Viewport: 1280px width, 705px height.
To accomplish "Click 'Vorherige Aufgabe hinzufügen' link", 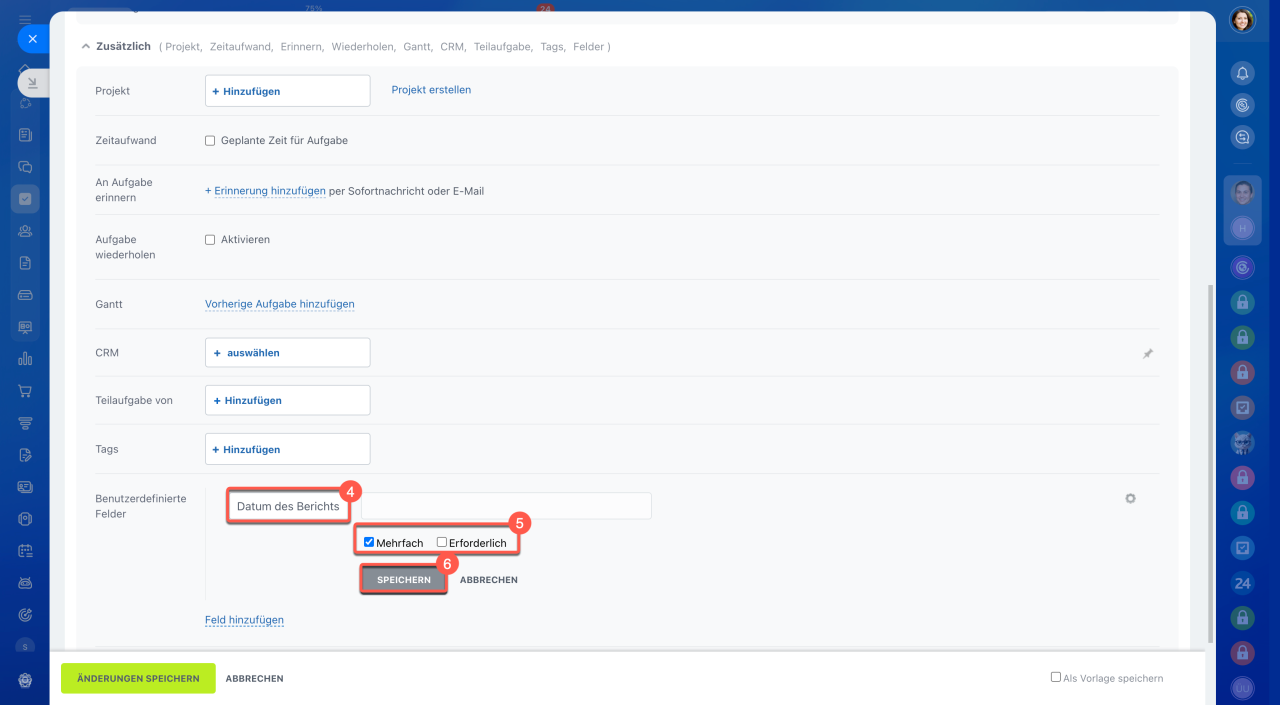I will [280, 304].
